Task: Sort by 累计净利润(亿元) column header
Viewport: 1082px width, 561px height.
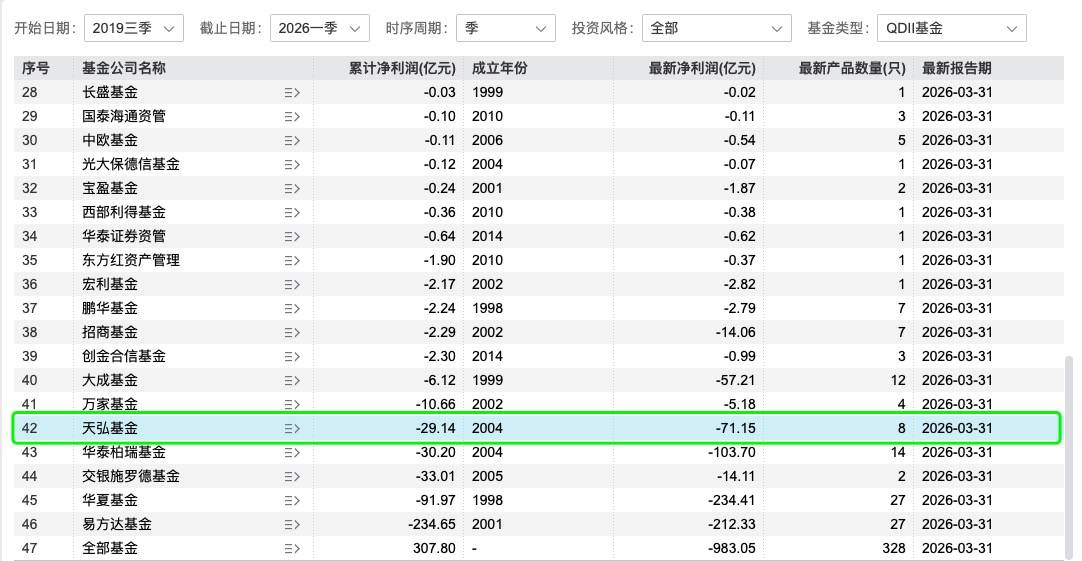Action: coord(402,68)
